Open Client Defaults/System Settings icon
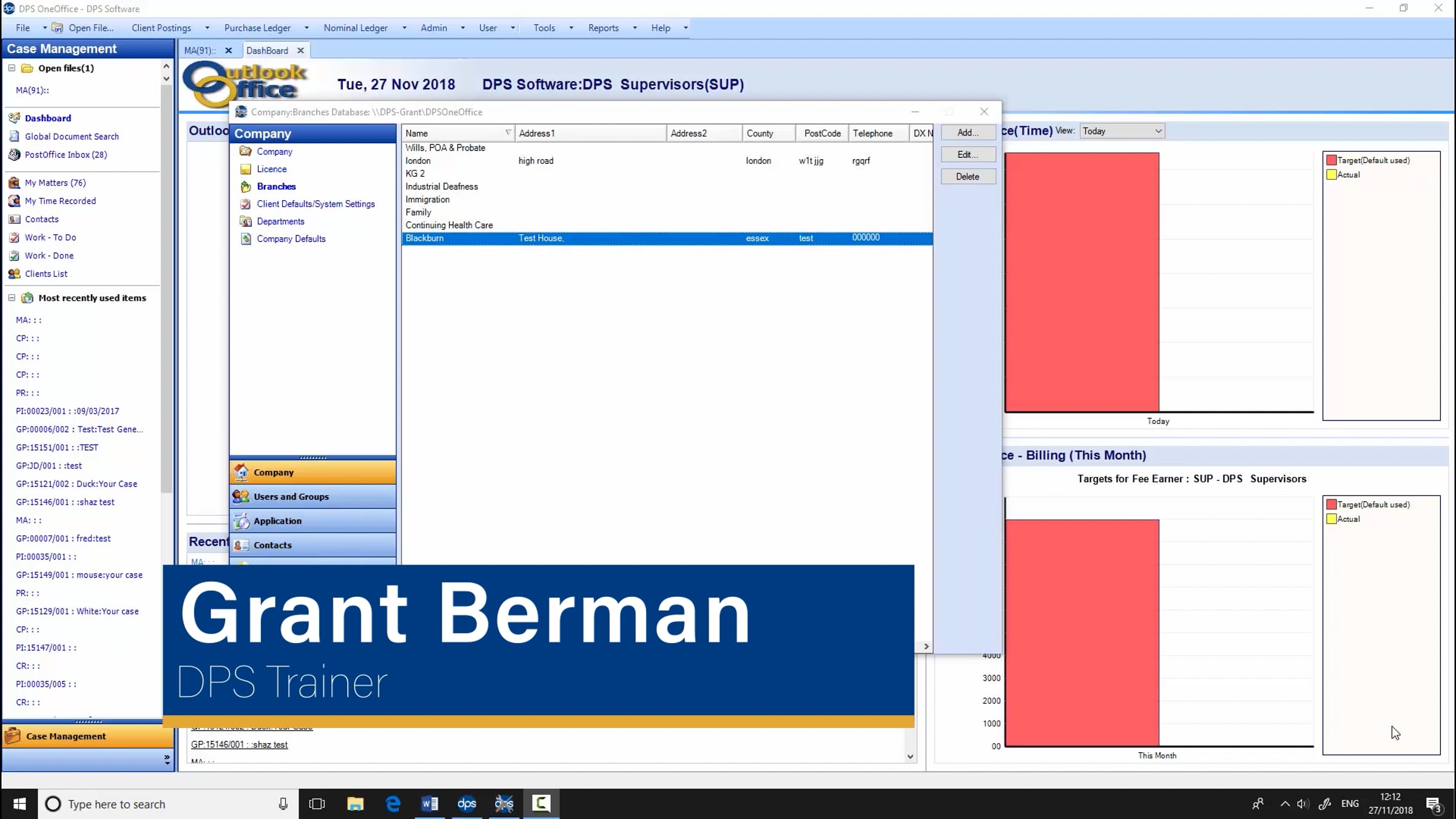This screenshot has height=819, width=1456. point(246,204)
